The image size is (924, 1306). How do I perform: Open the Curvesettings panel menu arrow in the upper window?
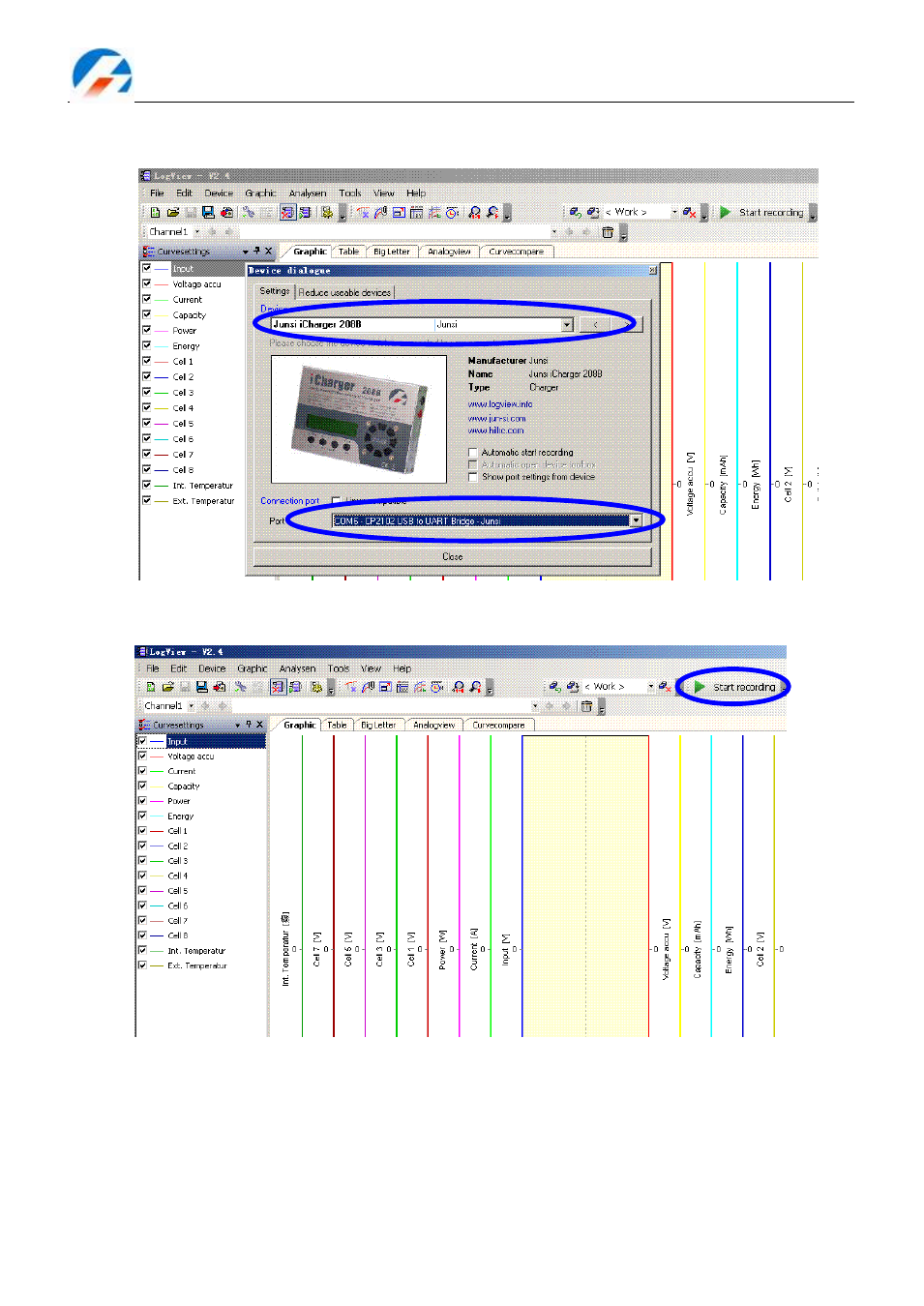point(245,252)
